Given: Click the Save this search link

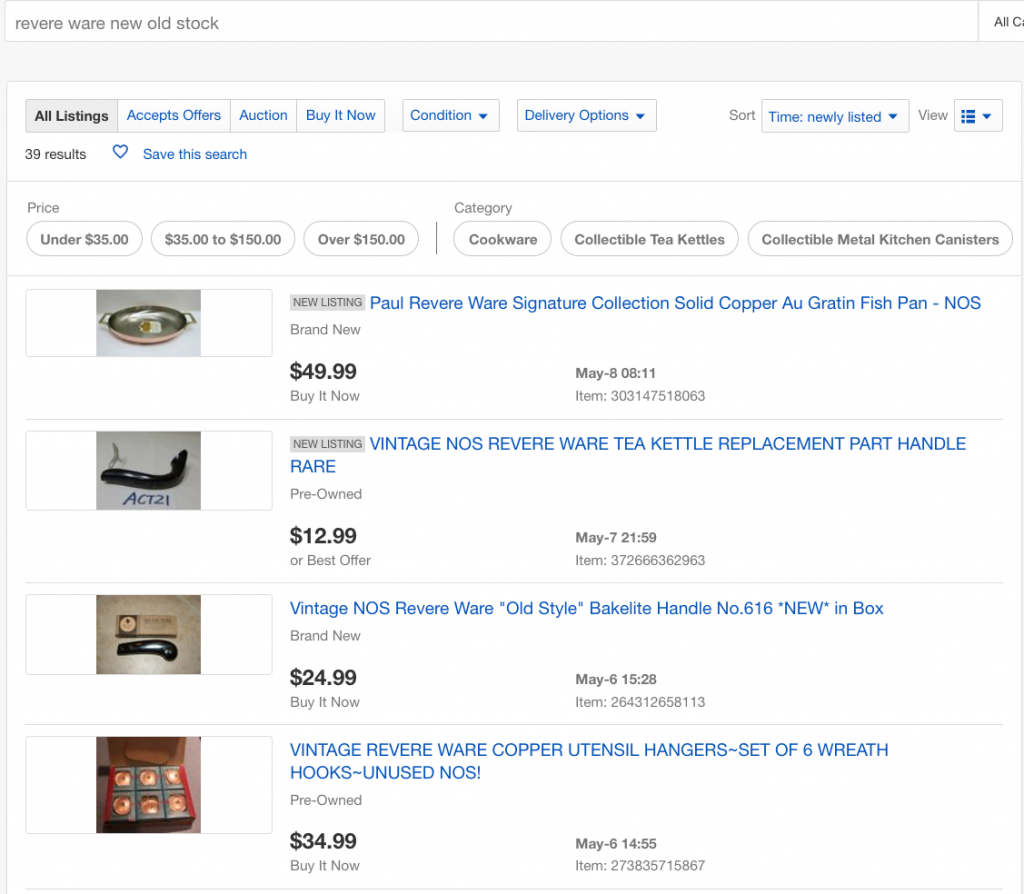Looking at the screenshot, I should [194, 154].
